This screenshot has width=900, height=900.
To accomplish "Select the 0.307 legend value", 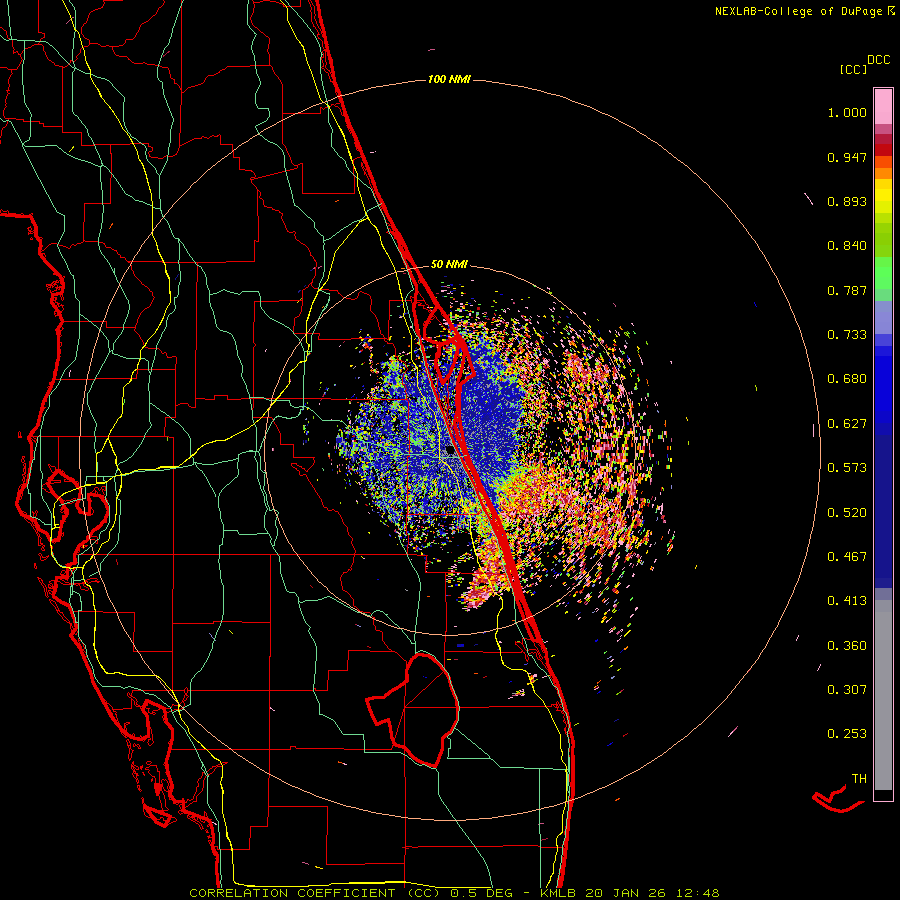I will (847, 690).
